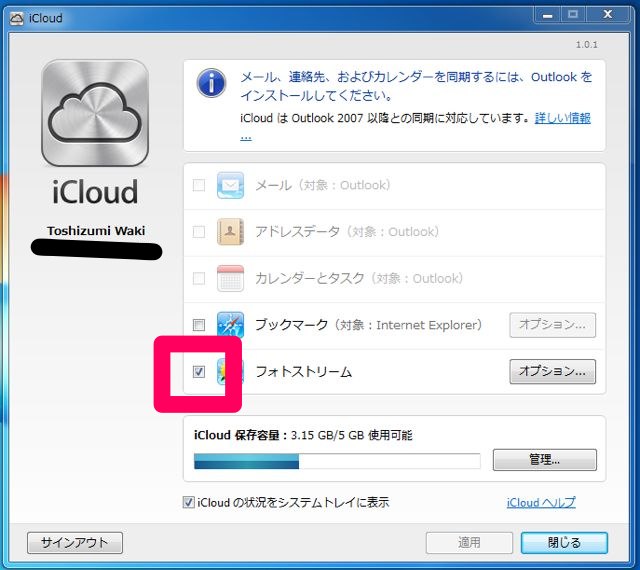Screen dimensions: 640x570
Task: Toggle the カレンダーとタスク checkbox
Action: coord(199,278)
